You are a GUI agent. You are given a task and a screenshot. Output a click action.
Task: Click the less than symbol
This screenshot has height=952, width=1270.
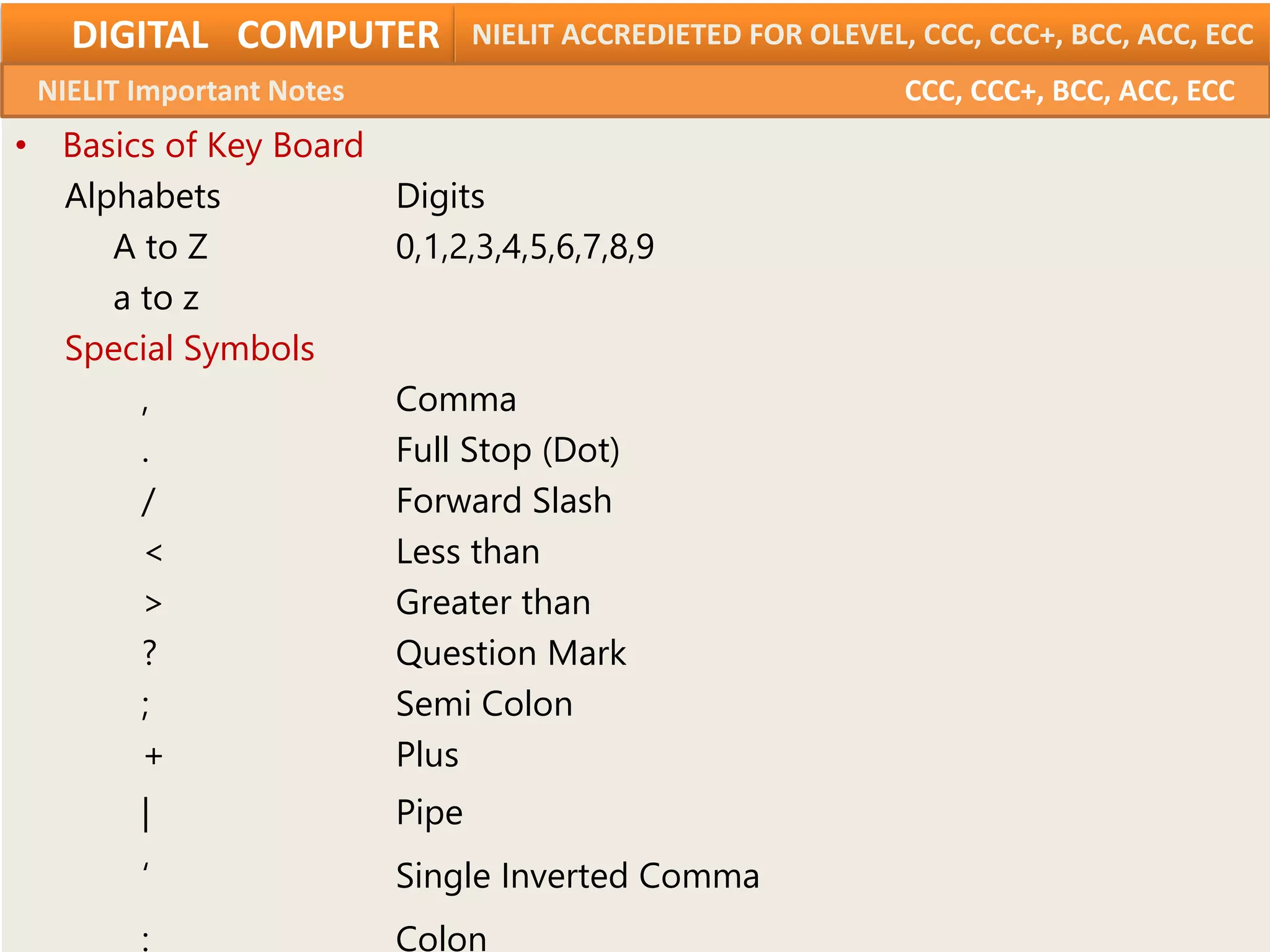click(154, 553)
